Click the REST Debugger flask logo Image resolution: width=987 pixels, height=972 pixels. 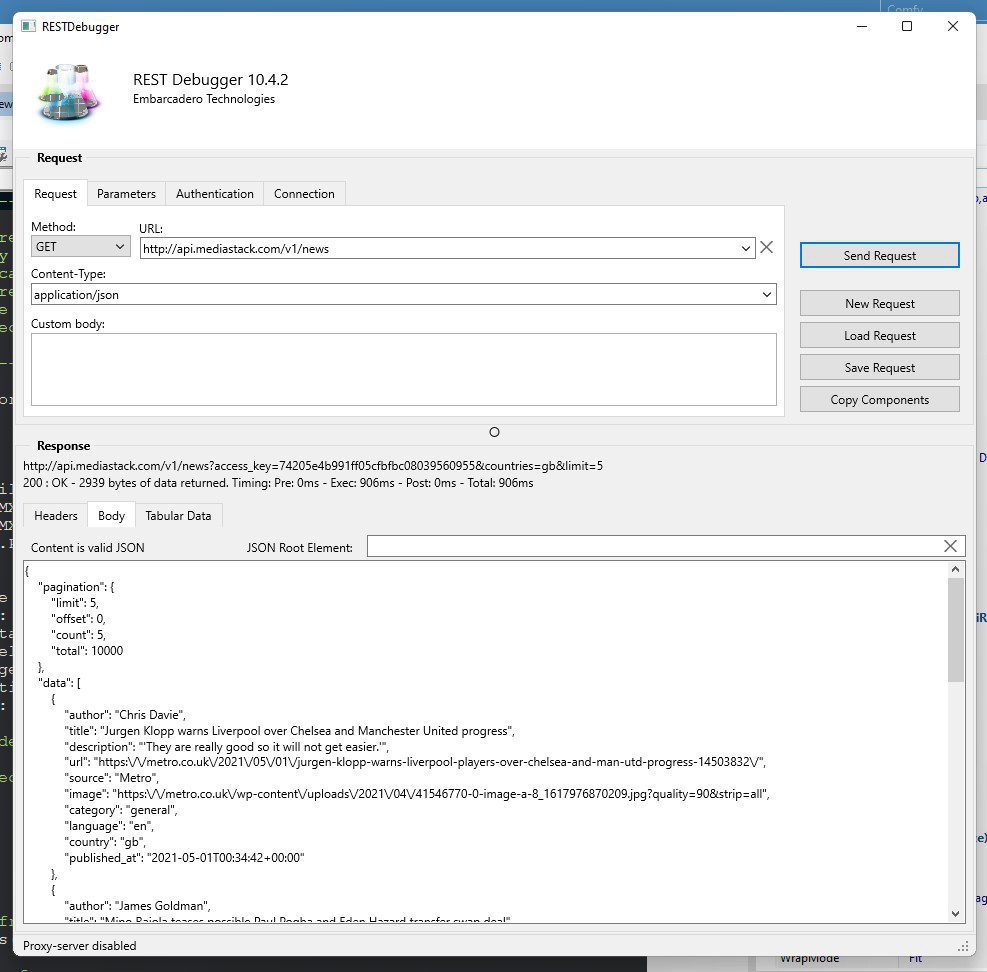point(67,90)
